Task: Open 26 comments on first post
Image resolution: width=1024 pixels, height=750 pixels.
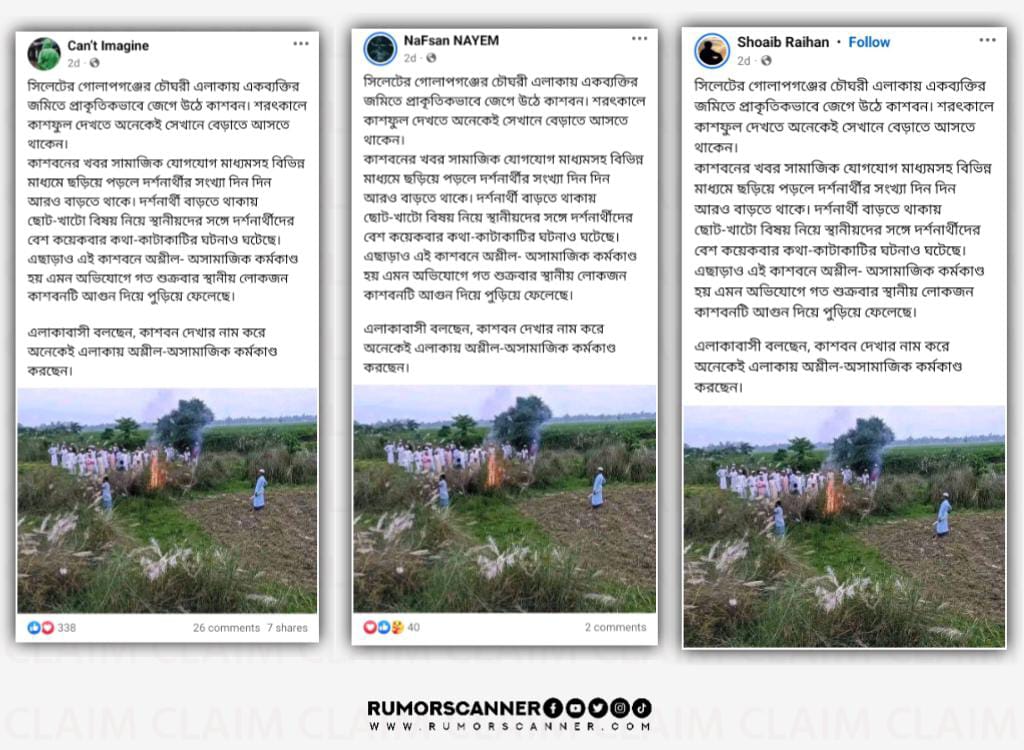Action: coord(226,628)
